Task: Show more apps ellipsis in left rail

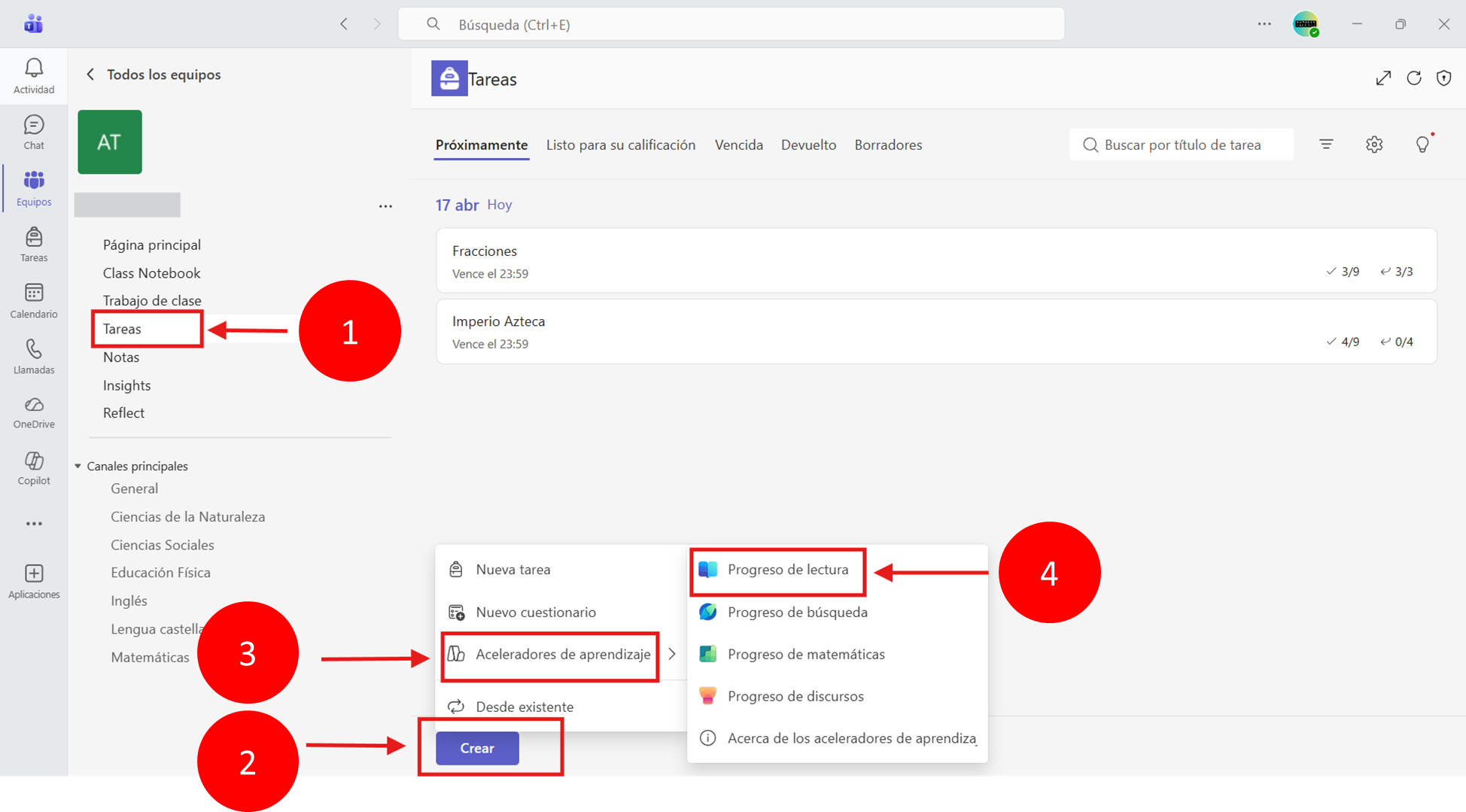Action: pos(34,524)
